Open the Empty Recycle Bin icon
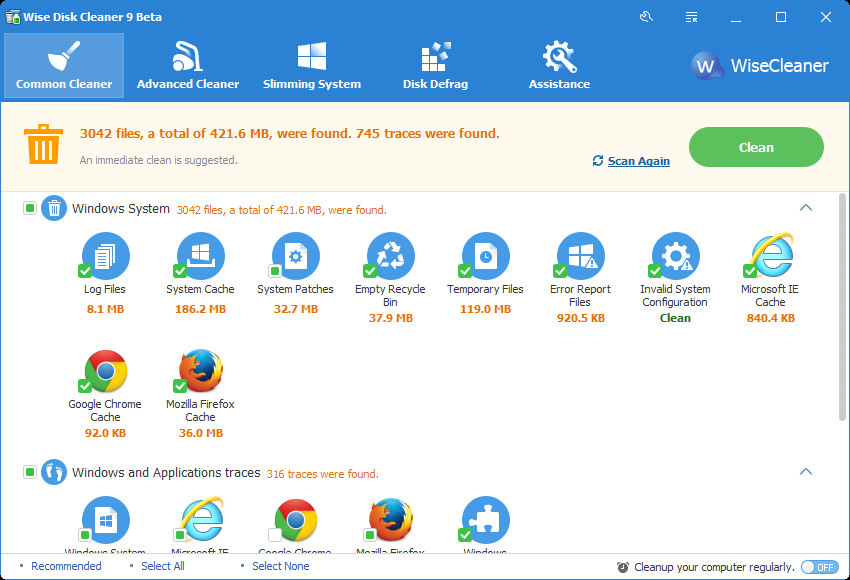This screenshot has height=580, width=850. (x=391, y=256)
